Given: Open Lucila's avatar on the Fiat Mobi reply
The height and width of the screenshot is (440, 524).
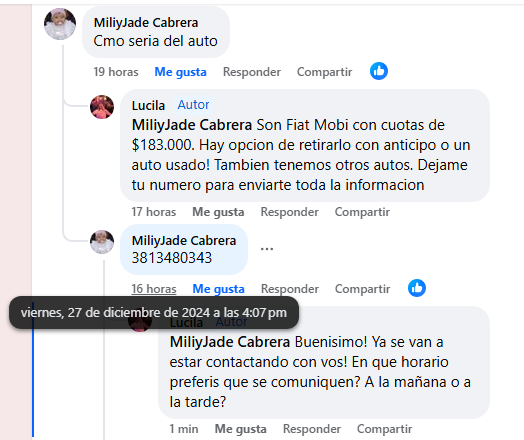Looking at the screenshot, I should click(x=102, y=107).
